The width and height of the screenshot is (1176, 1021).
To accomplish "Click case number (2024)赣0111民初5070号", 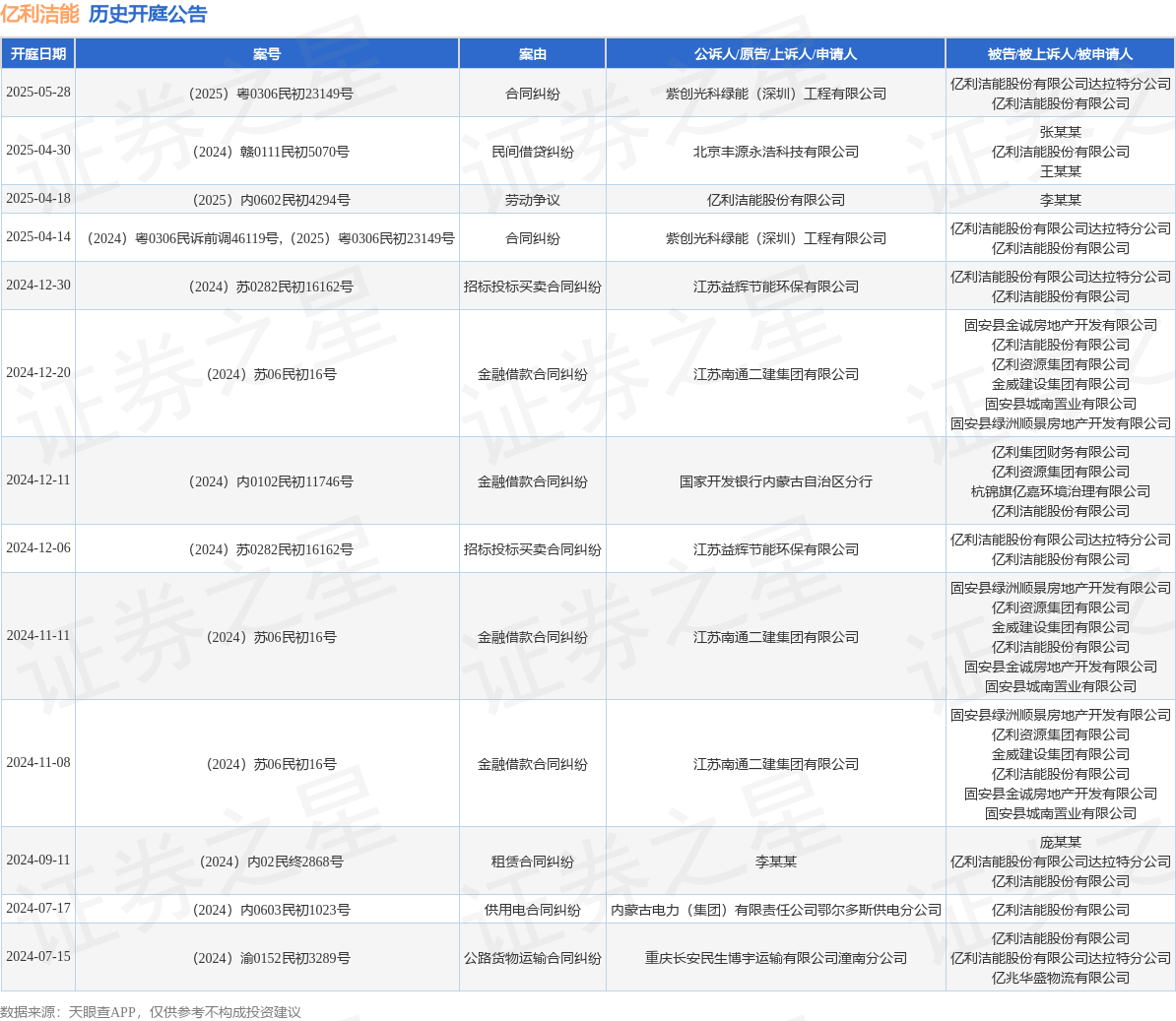I will coord(272,152).
